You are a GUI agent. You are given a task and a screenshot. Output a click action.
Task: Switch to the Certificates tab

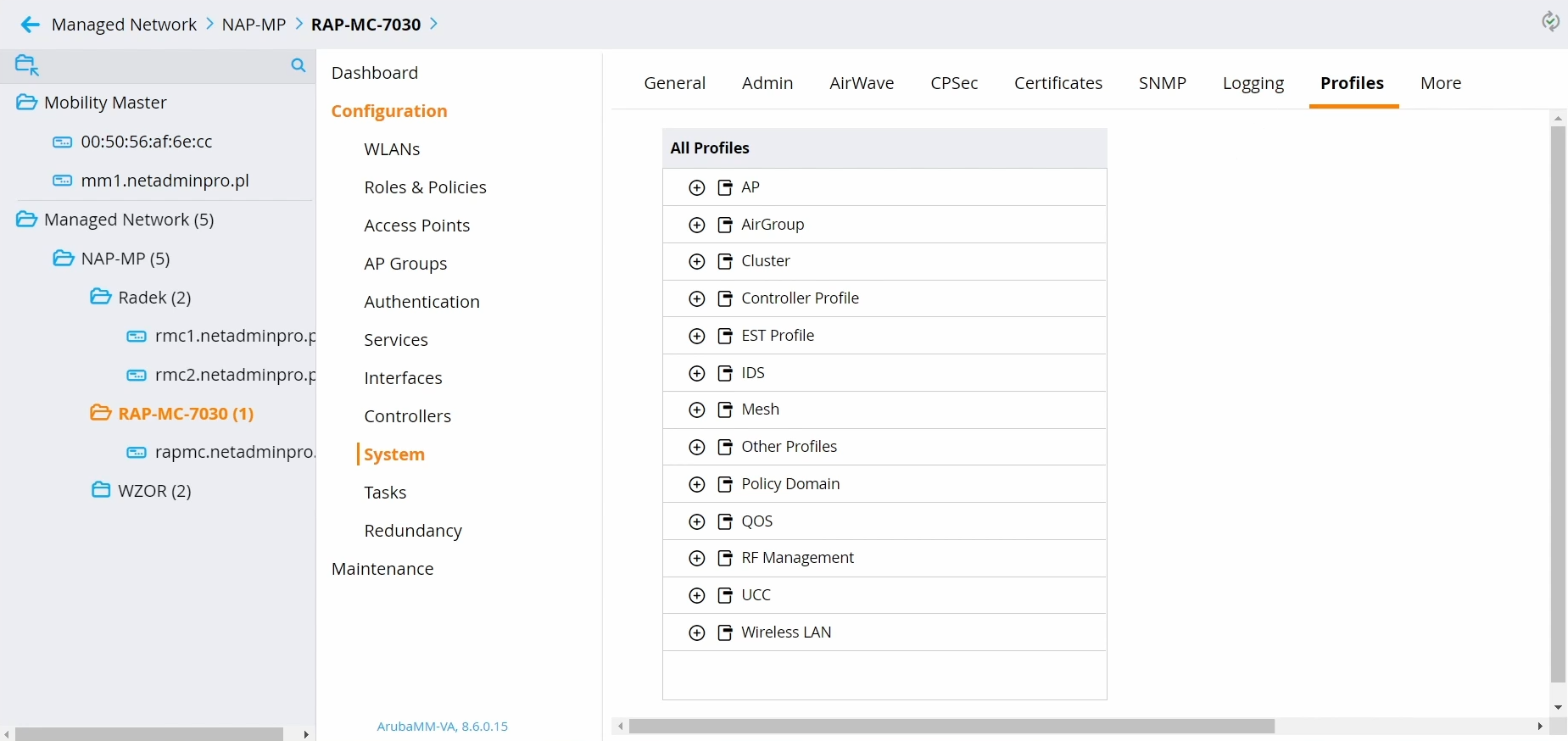tap(1057, 83)
